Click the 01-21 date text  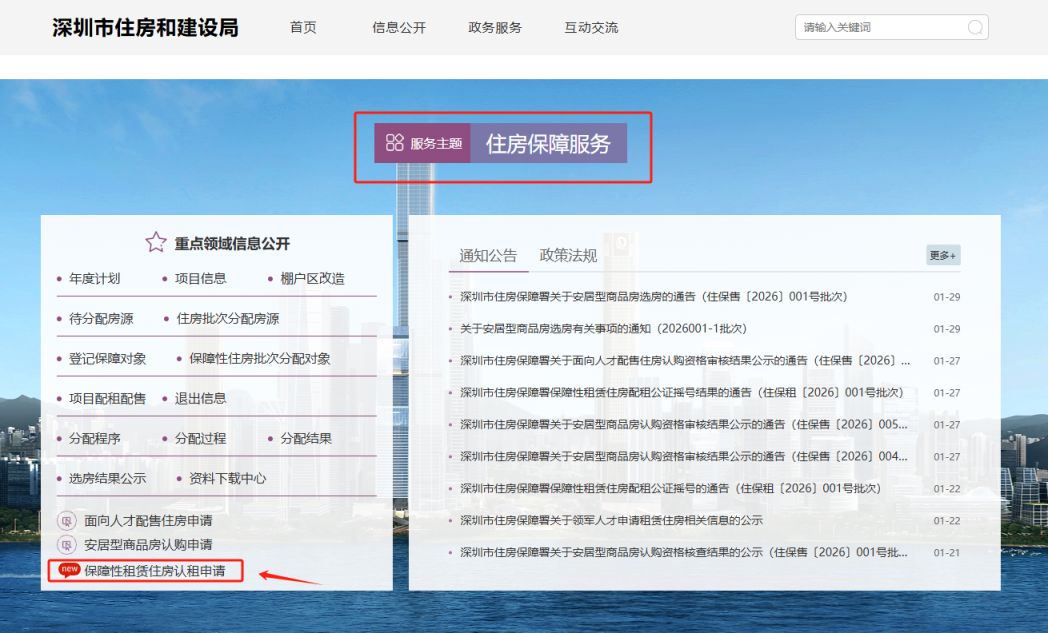946,553
